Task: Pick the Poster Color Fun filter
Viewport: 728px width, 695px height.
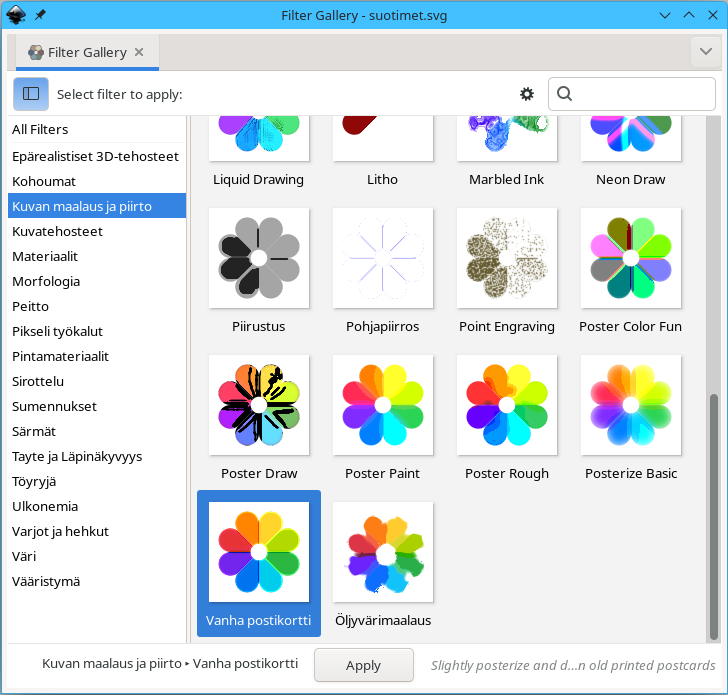Action: [x=631, y=258]
